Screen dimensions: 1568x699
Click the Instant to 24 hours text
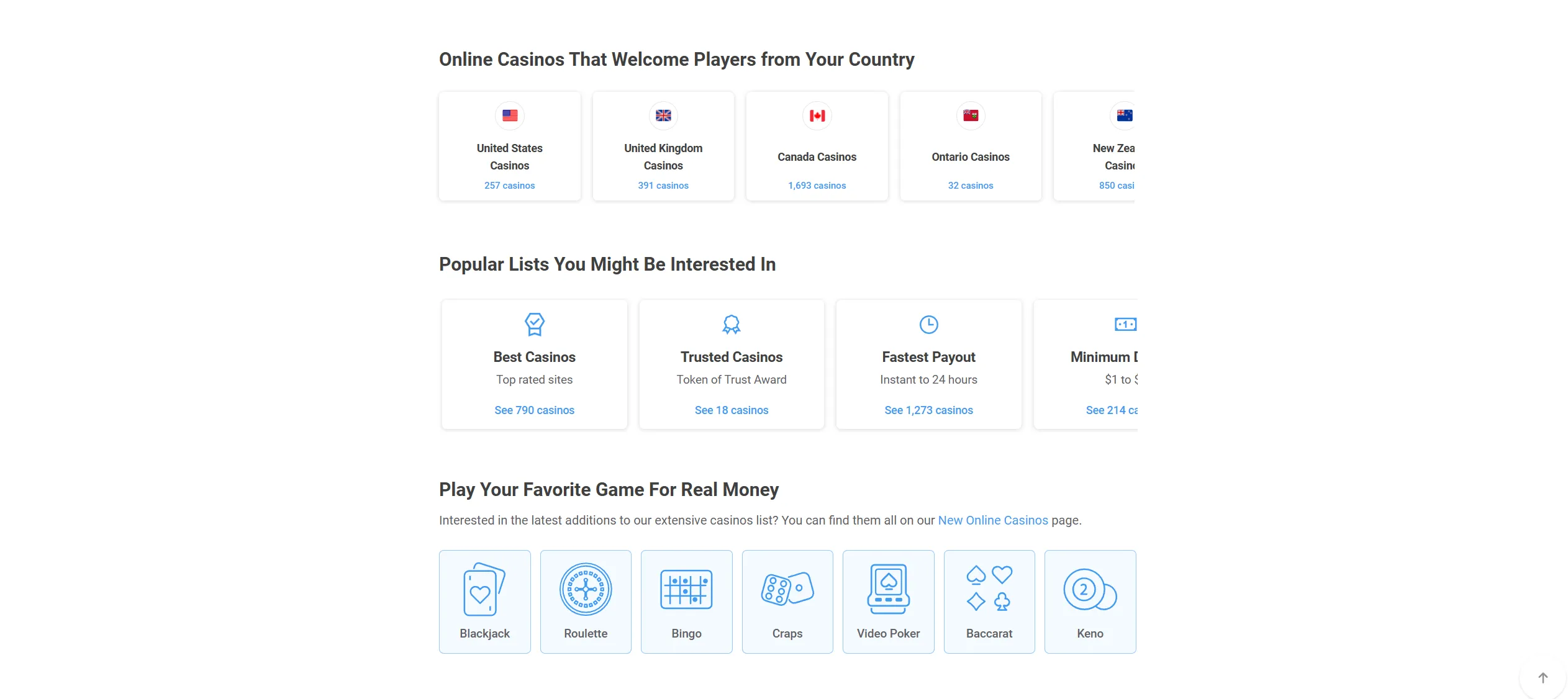coord(928,379)
